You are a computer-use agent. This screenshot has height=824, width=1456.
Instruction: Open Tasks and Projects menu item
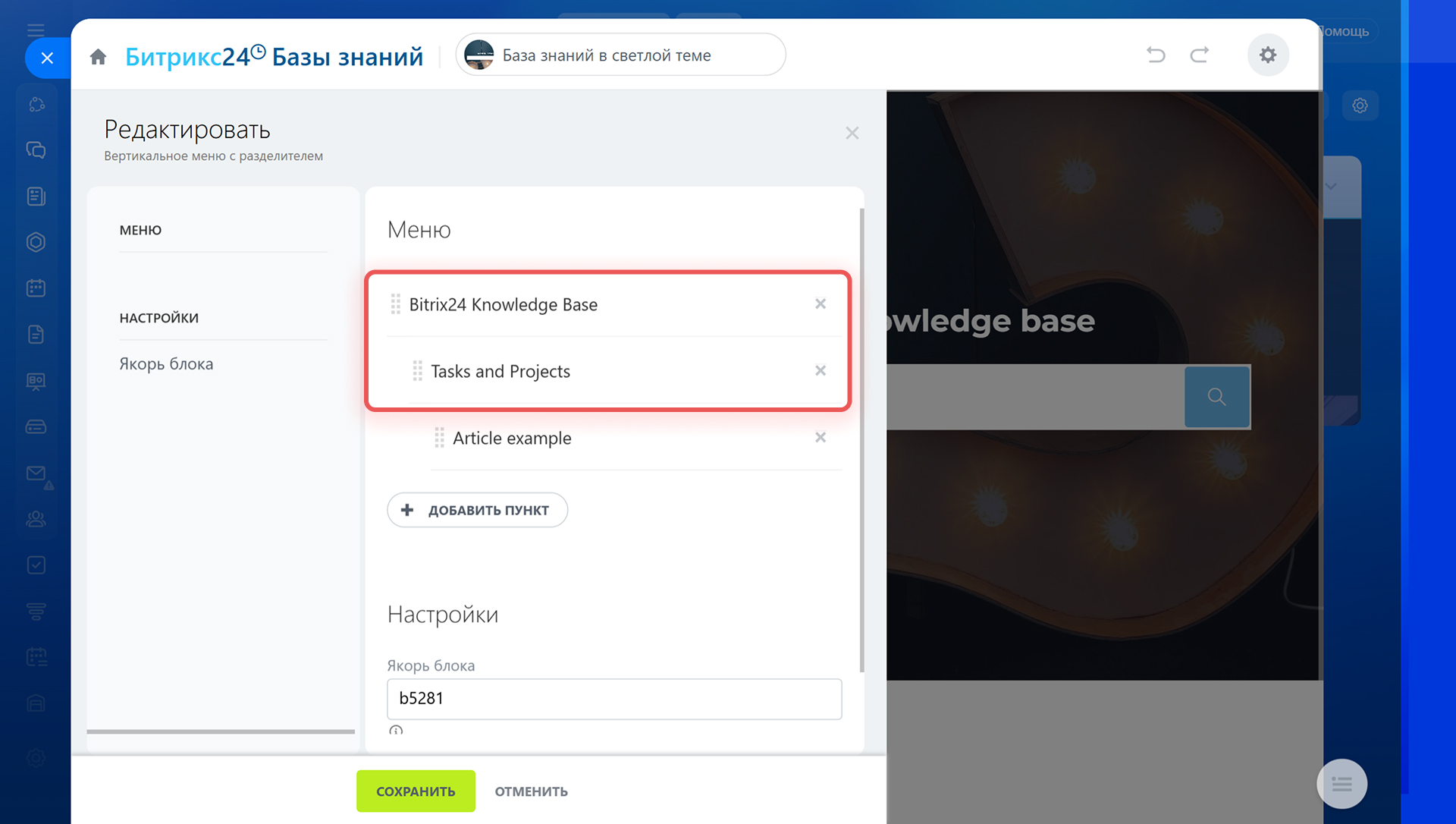(x=500, y=371)
